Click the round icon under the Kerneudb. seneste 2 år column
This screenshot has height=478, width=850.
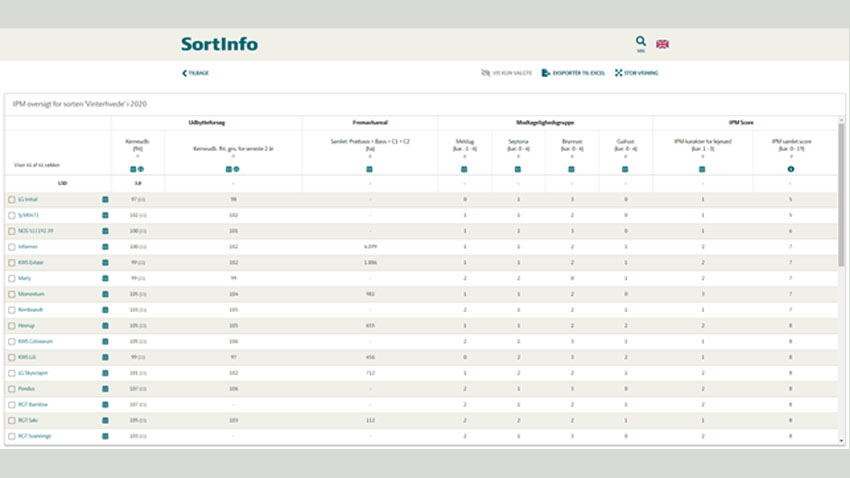(x=236, y=169)
